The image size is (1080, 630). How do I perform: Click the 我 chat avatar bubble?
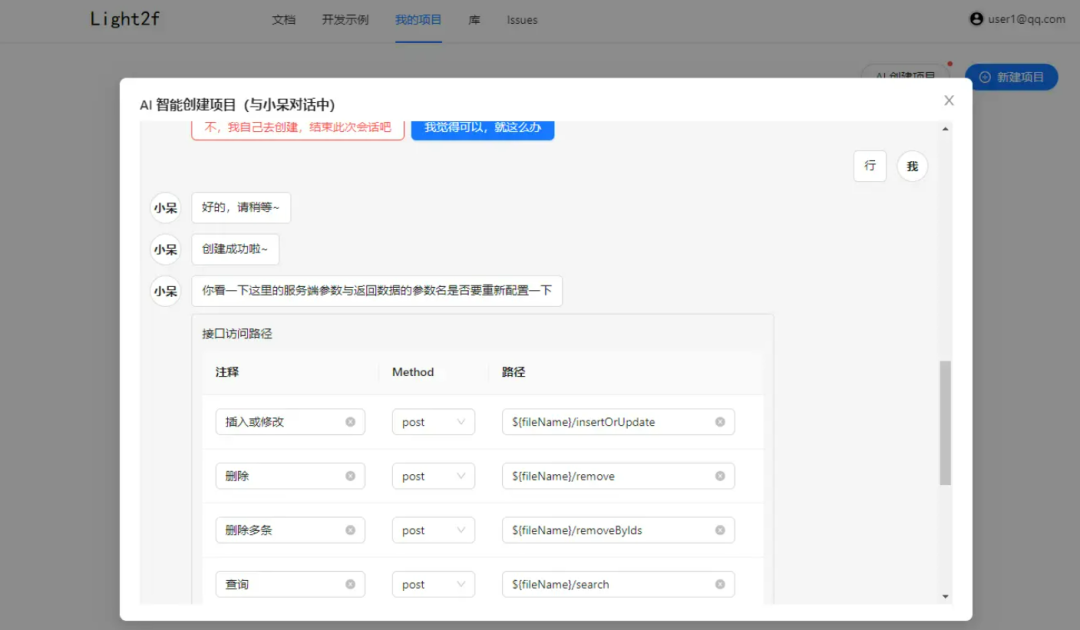click(912, 166)
